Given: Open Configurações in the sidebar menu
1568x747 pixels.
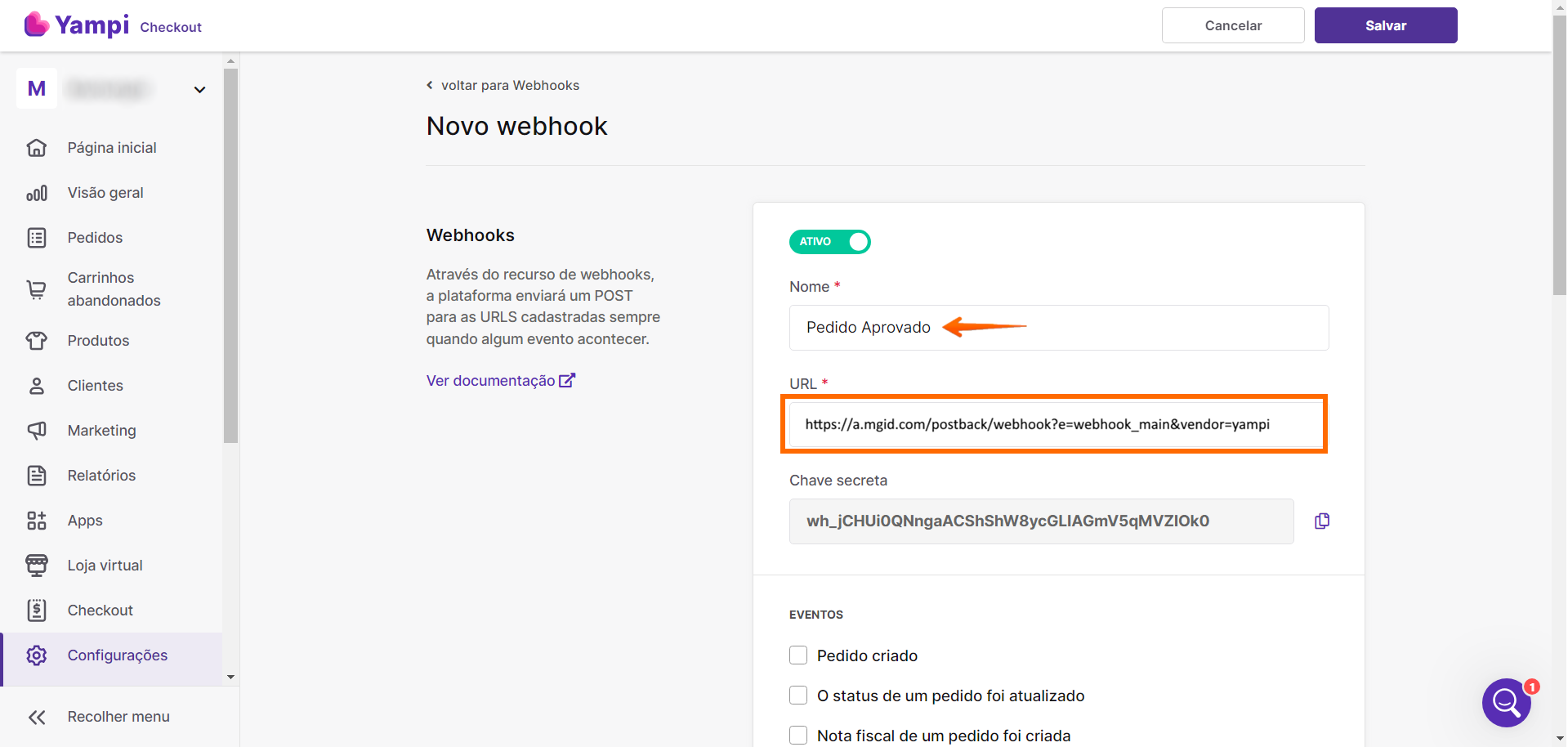Looking at the screenshot, I should click(x=117, y=655).
